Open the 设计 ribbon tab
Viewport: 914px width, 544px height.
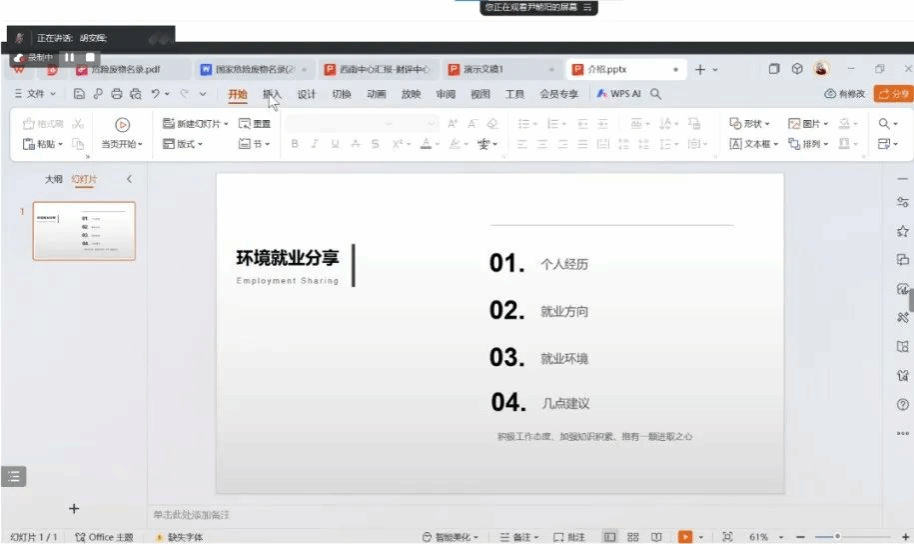click(x=306, y=94)
